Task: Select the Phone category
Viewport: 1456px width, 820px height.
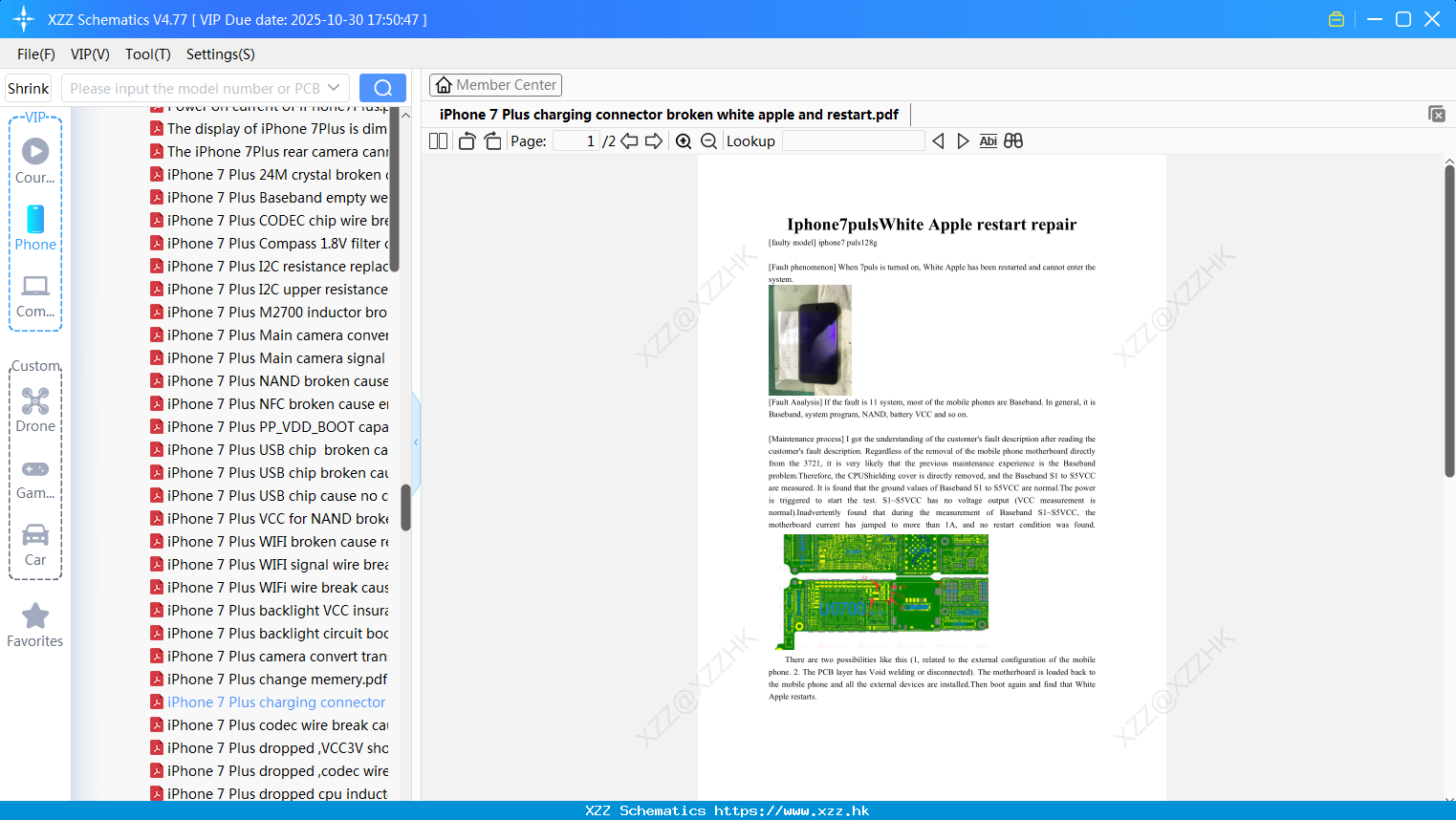Action: click(x=35, y=228)
